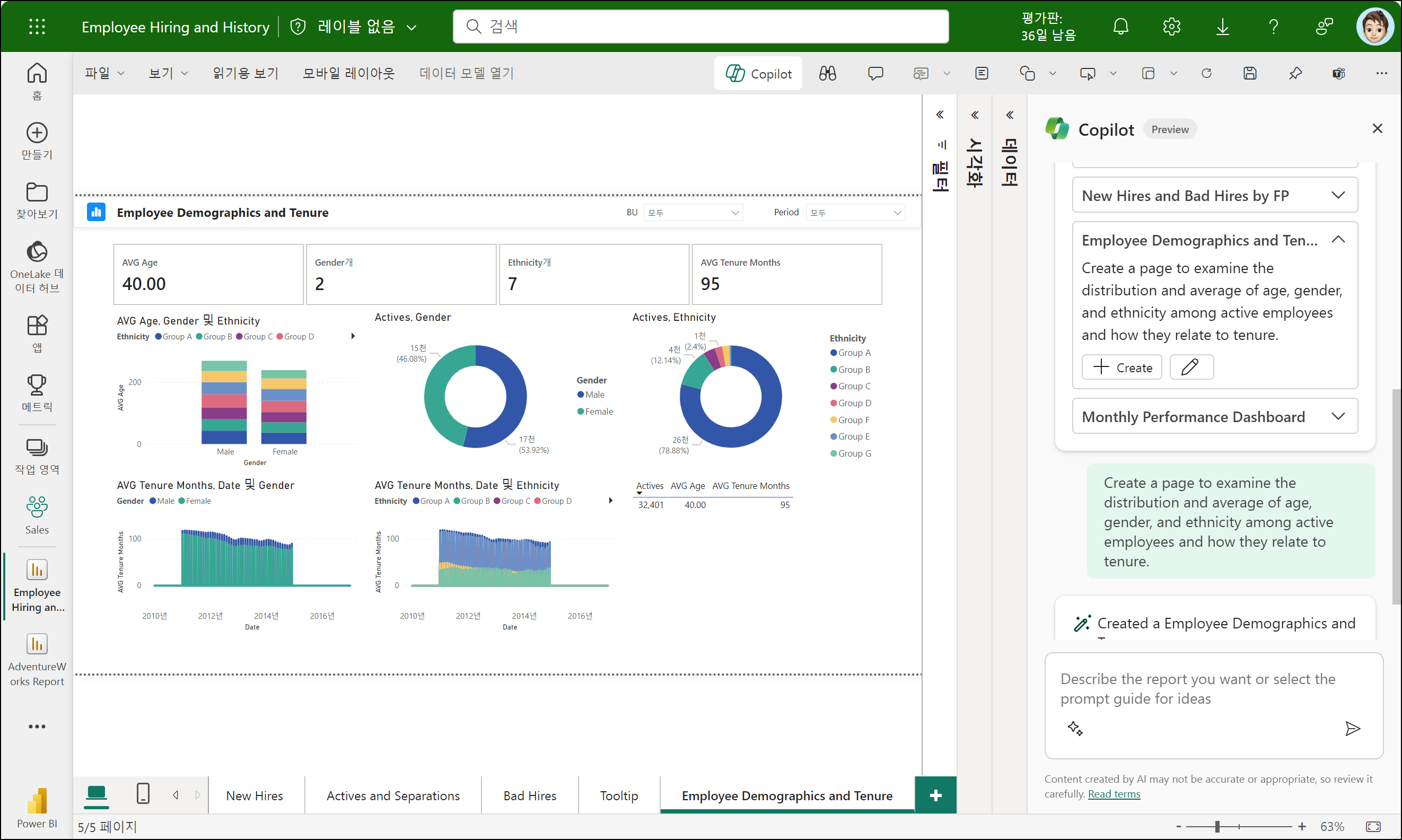
Task: Click the notifications bell icon
Action: click(x=1120, y=27)
